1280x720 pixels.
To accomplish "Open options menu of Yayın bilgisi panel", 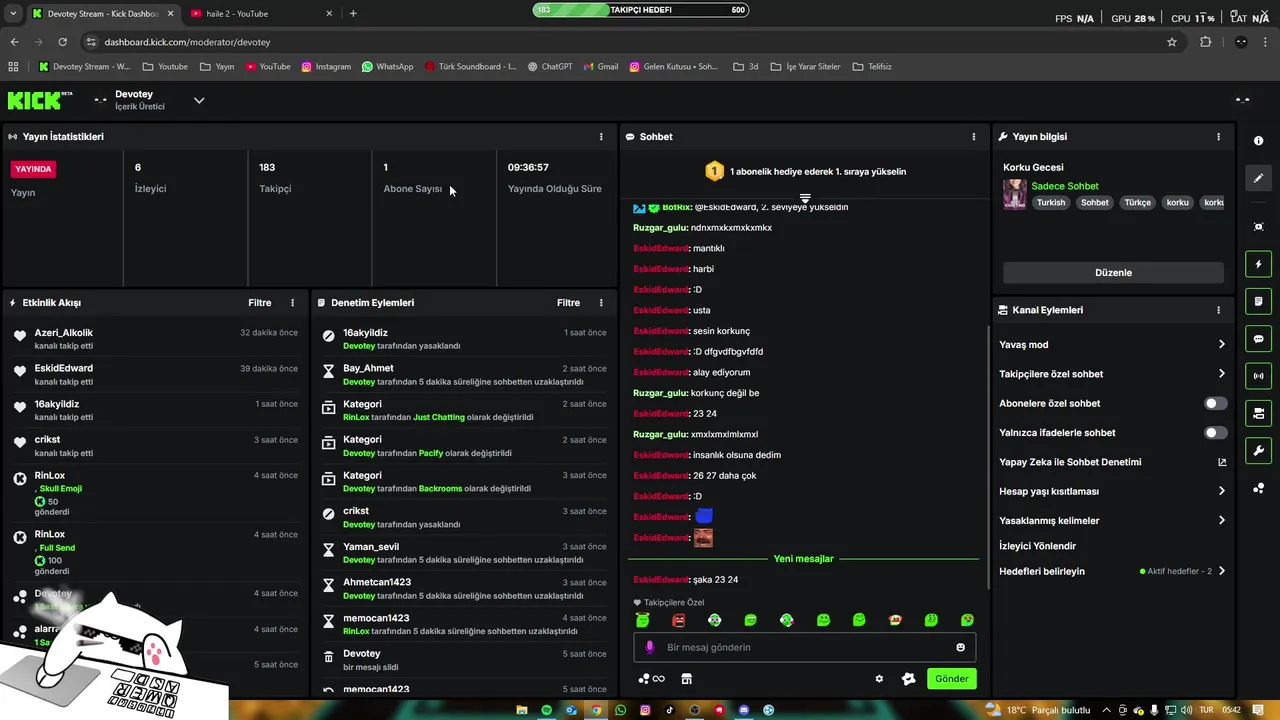I will pyautogui.click(x=1218, y=136).
